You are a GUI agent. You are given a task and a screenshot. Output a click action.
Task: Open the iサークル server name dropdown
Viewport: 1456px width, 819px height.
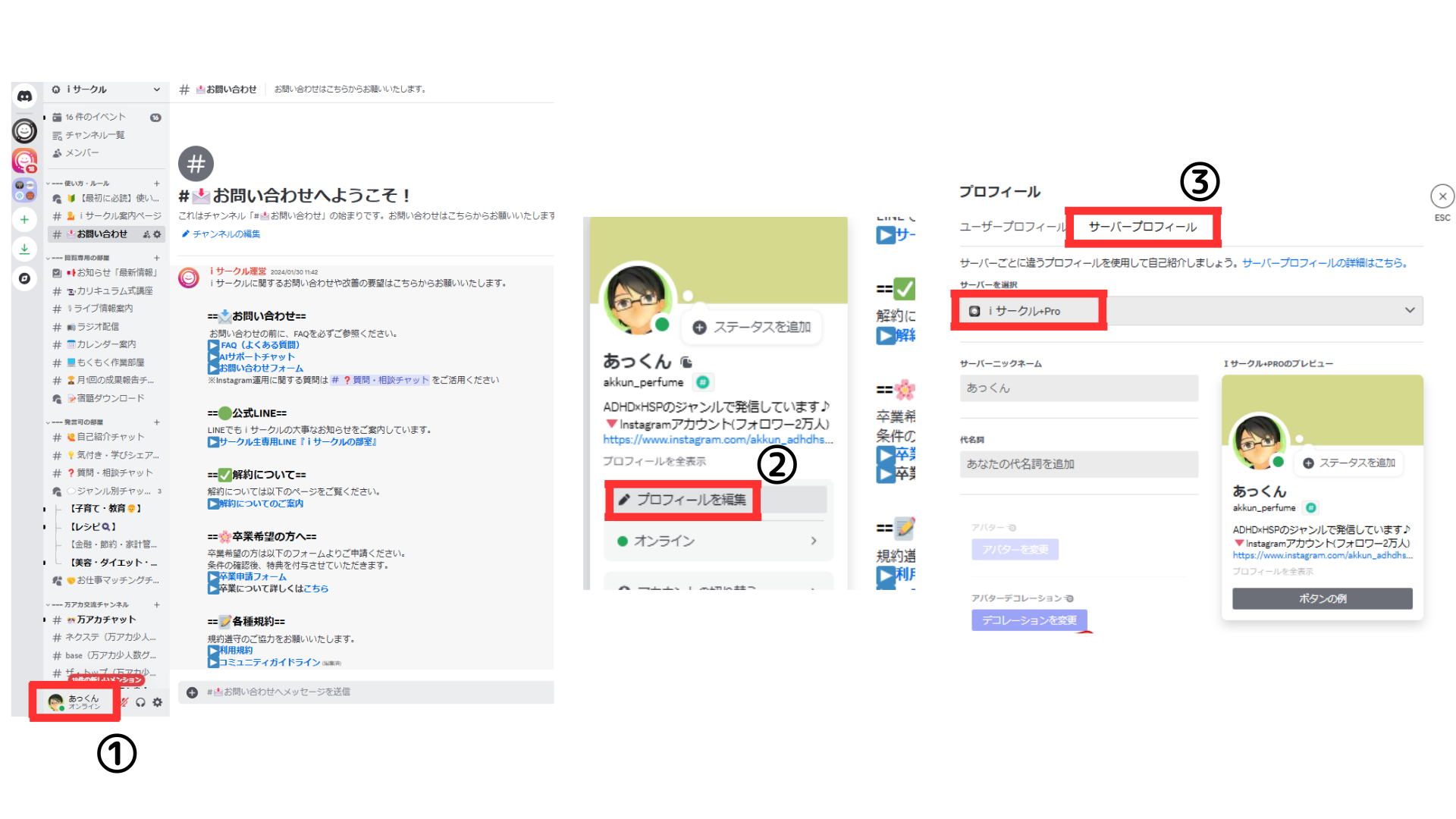click(x=156, y=89)
